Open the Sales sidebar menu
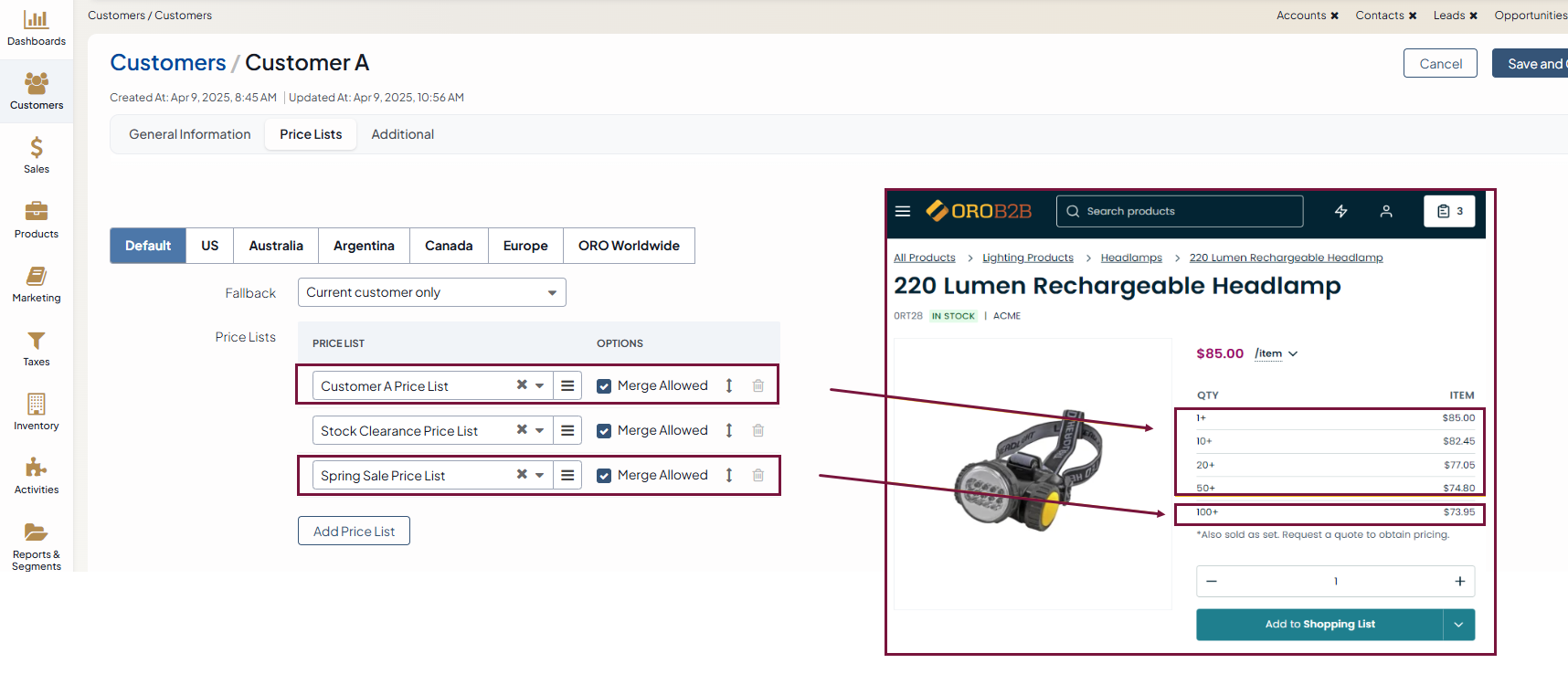Image resolution: width=1568 pixels, height=674 pixels. [x=37, y=155]
